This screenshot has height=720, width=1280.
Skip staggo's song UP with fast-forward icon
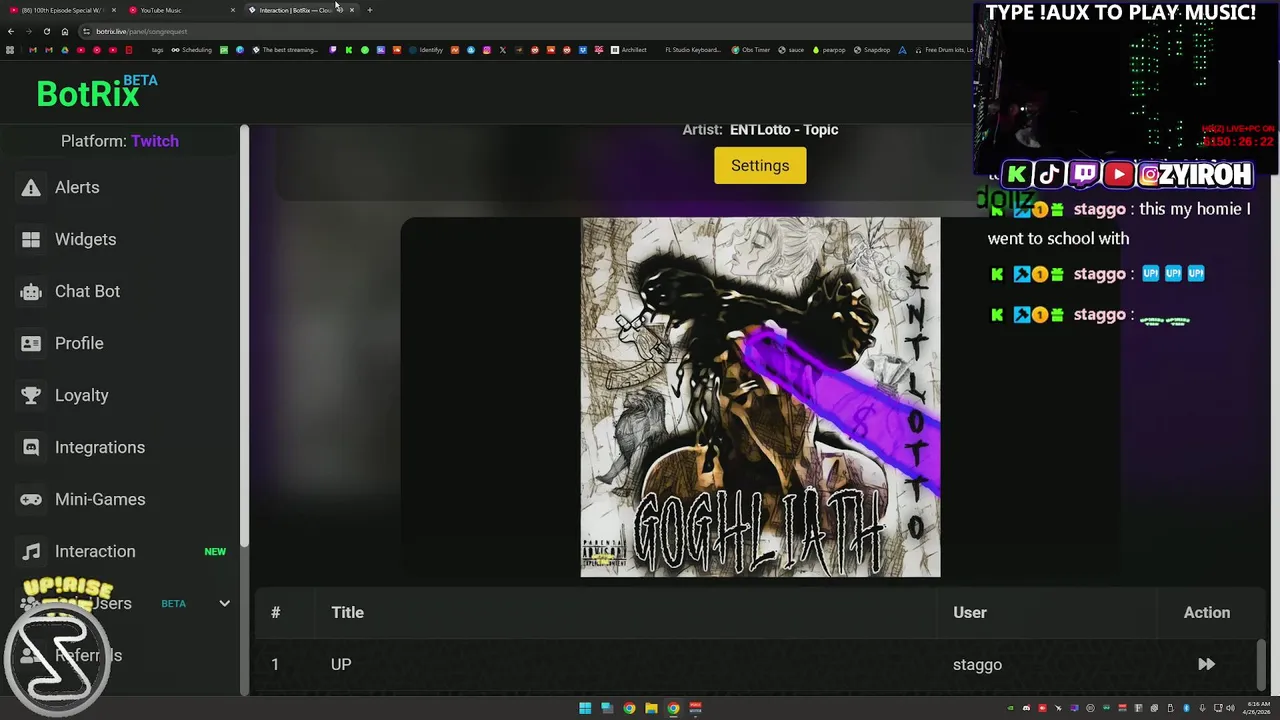[1206, 664]
